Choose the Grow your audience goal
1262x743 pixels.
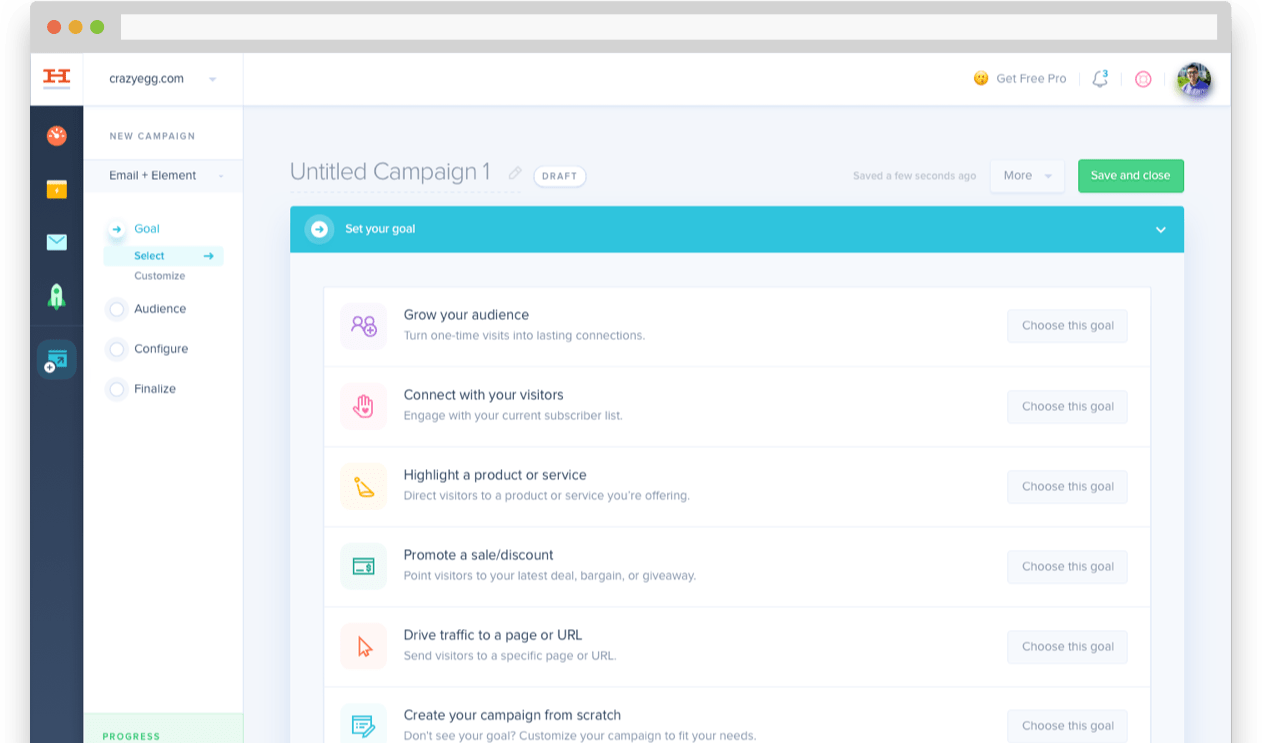(1067, 326)
